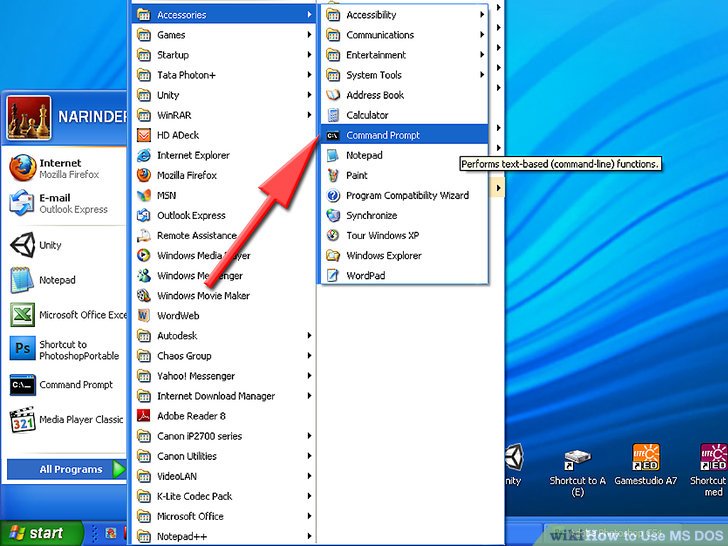Open the Unity folder in programs list
This screenshot has height=546, width=728.
click(224, 95)
